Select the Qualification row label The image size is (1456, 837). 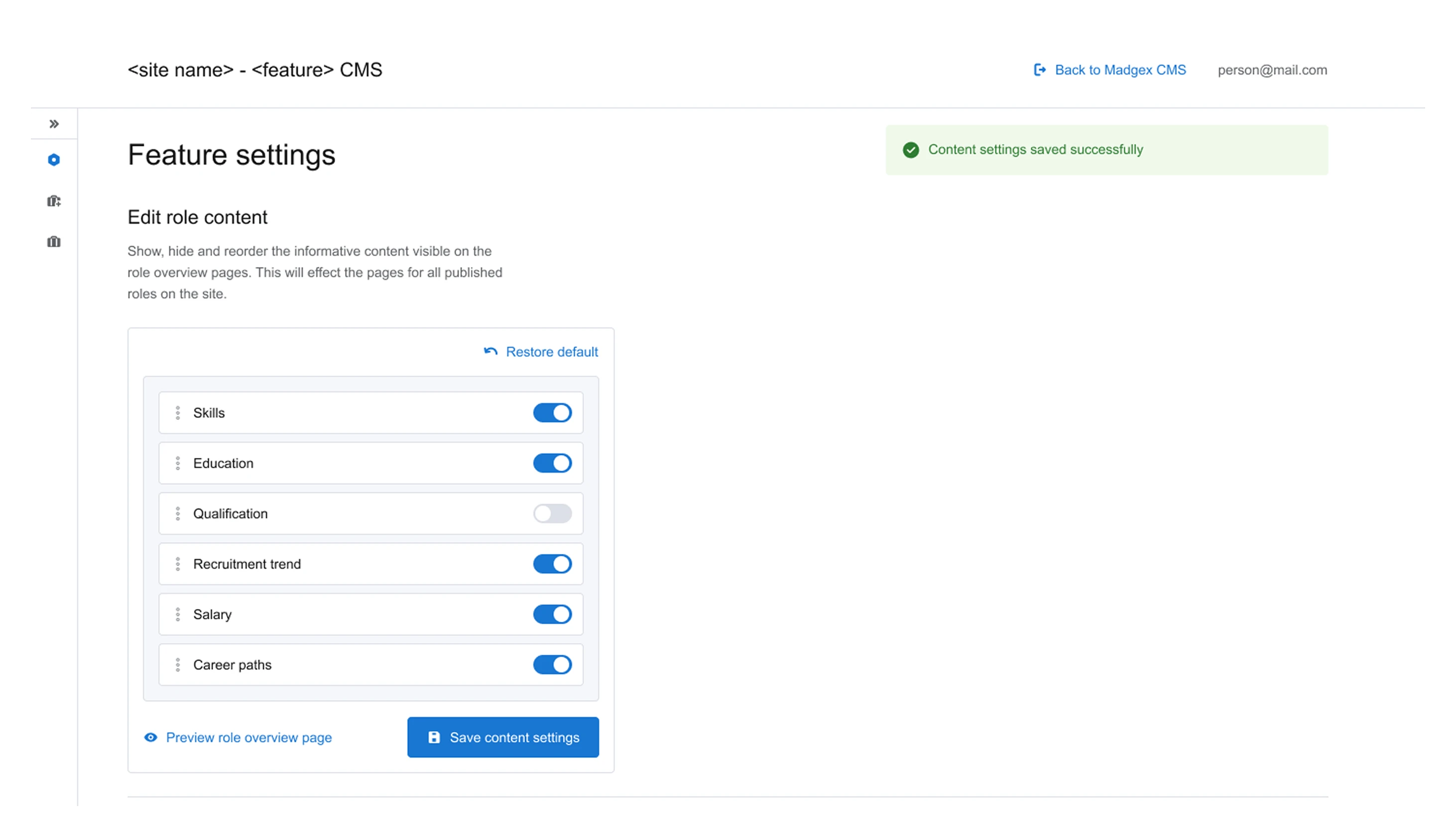click(x=231, y=513)
